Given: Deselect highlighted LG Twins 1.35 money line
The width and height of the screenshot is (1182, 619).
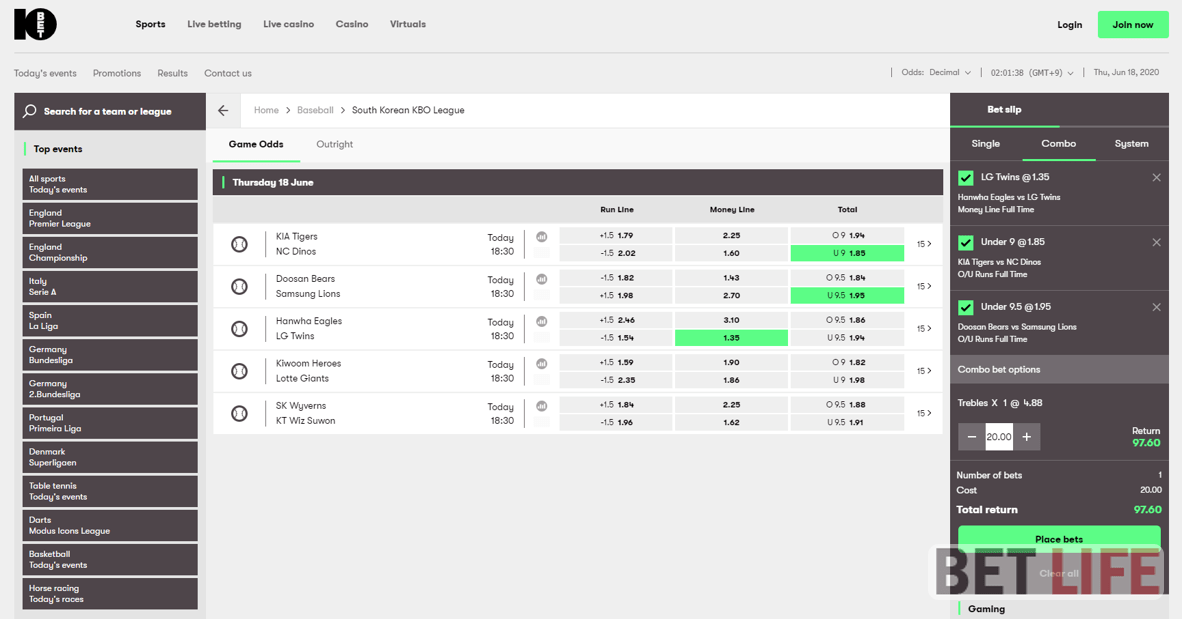Looking at the screenshot, I should (731, 338).
